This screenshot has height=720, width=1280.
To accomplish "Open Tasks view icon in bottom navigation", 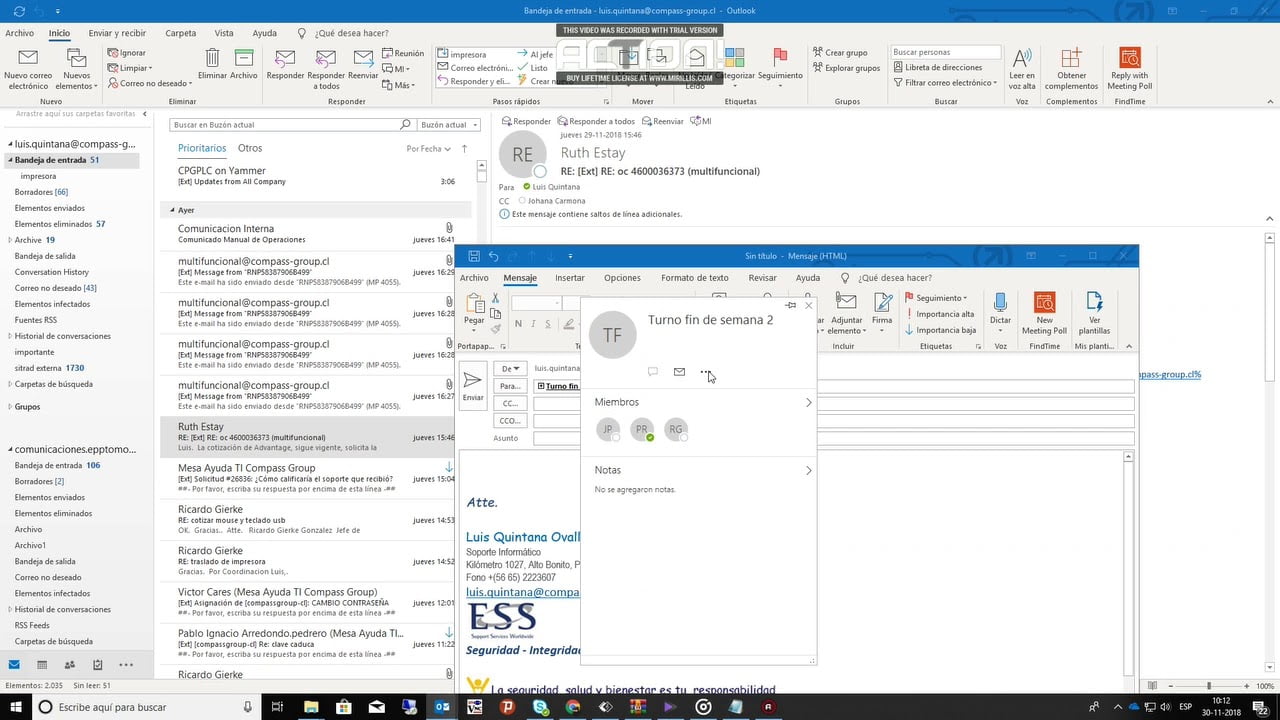I will 97,664.
